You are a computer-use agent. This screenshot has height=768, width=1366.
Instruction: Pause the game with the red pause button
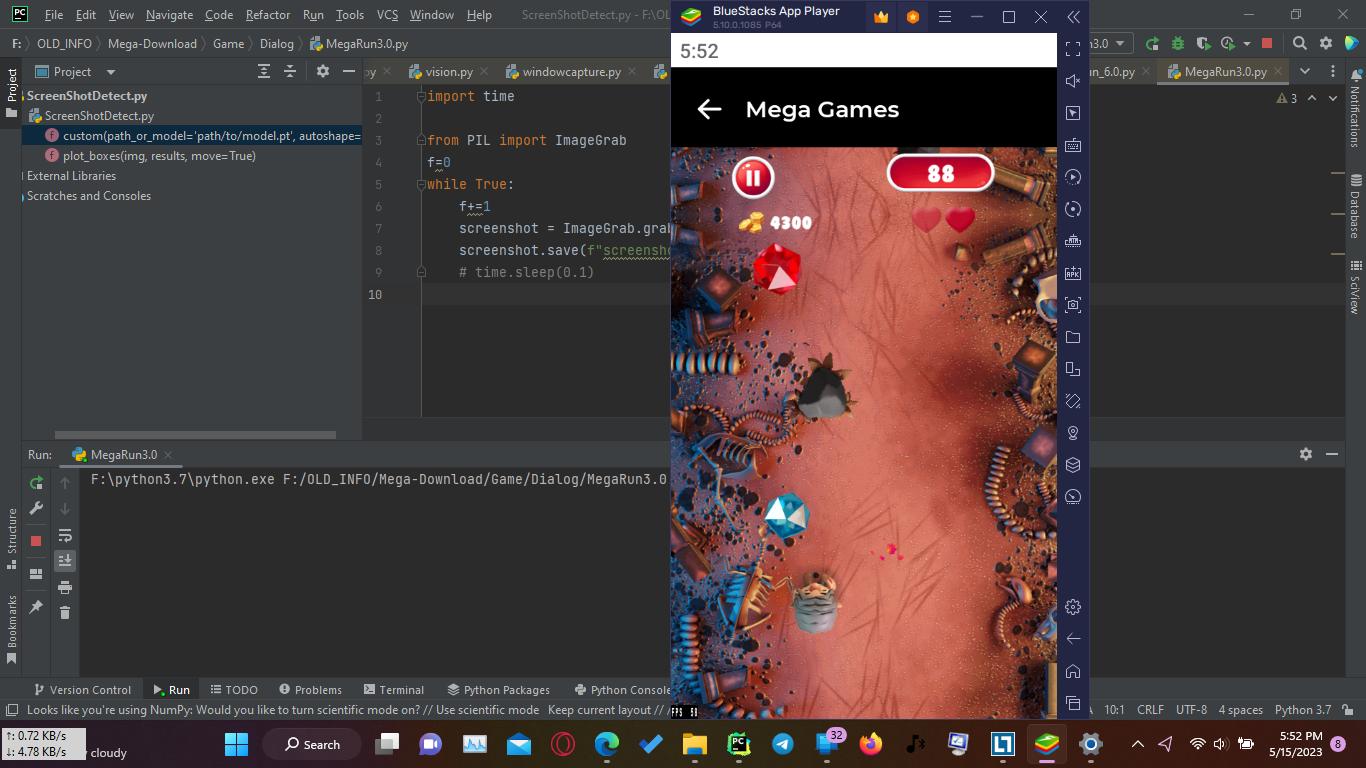[x=753, y=177]
